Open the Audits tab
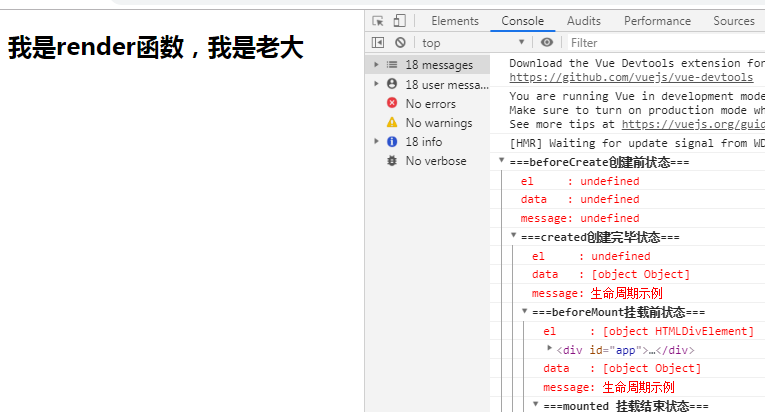Image resolution: width=765 pixels, height=412 pixels. pyautogui.click(x=584, y=21)
